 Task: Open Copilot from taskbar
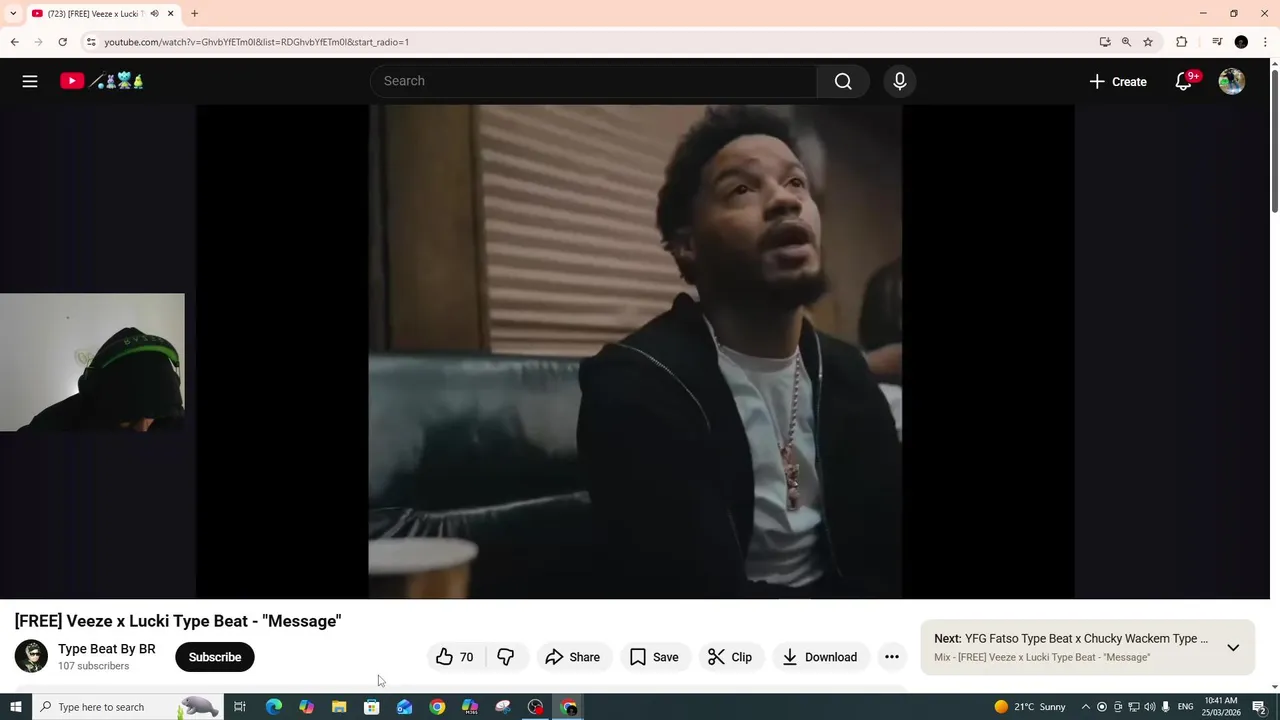click(306, 707)
